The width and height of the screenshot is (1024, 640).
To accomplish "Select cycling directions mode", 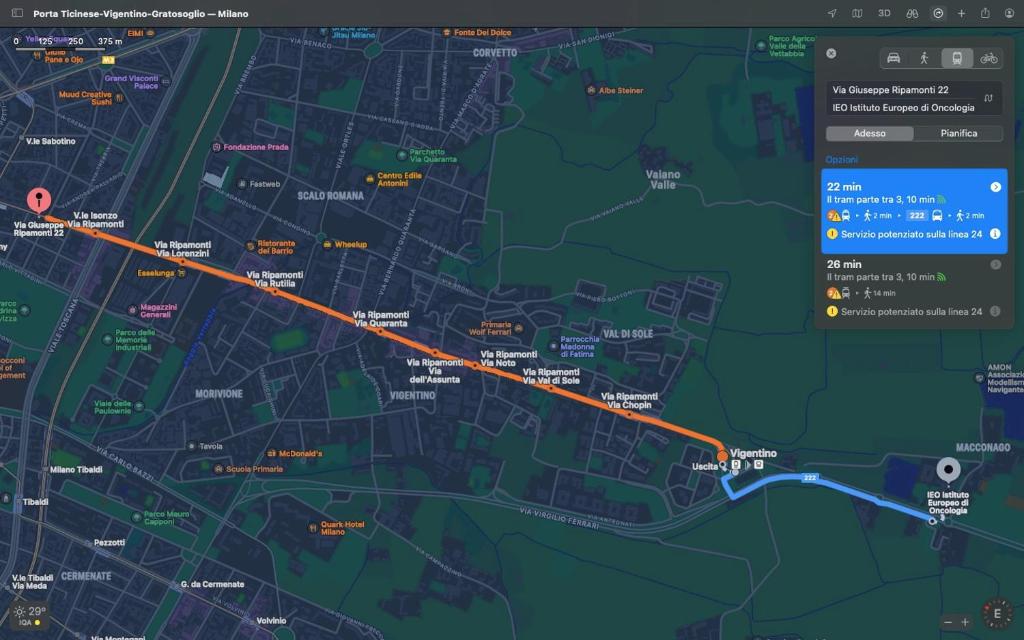I will pyautogui.click(x=989, y=58).
